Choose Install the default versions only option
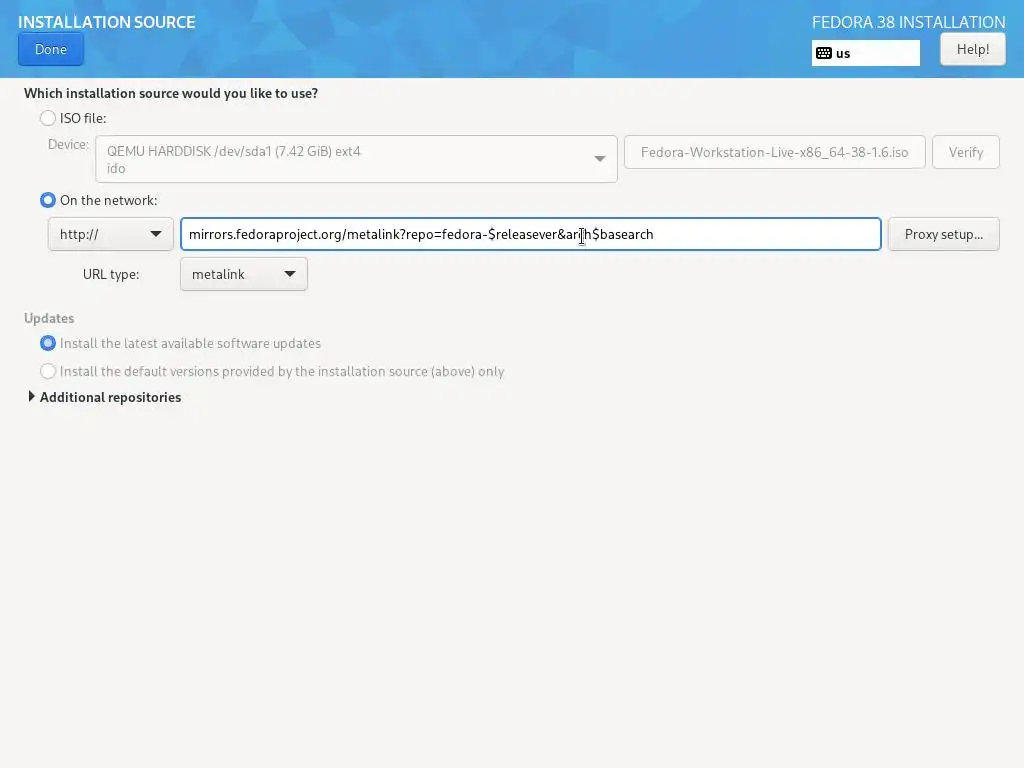The image size is (1024, 768). 48,371
